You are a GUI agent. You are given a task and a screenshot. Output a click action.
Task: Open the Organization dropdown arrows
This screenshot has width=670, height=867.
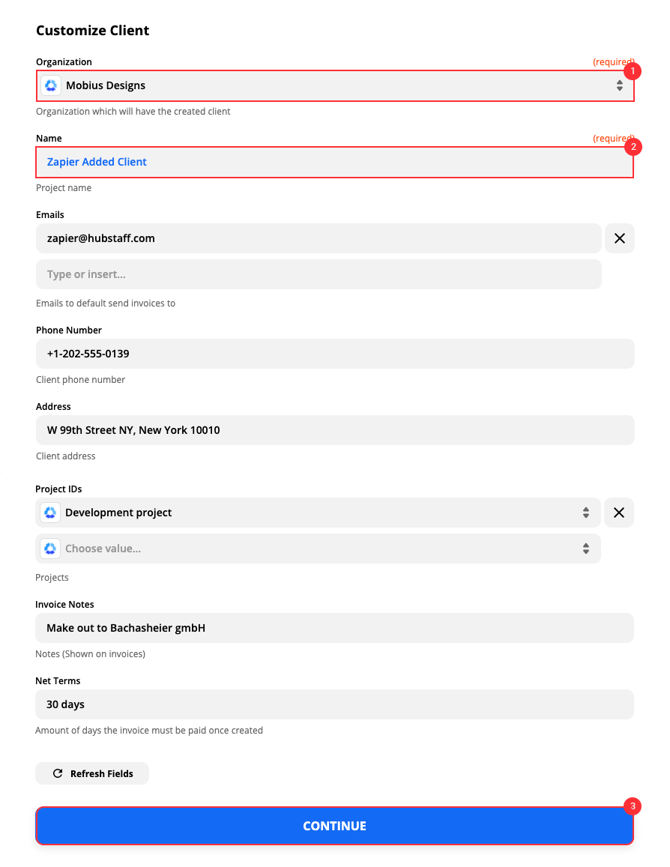pyautogui.click(x=619, y=86)
